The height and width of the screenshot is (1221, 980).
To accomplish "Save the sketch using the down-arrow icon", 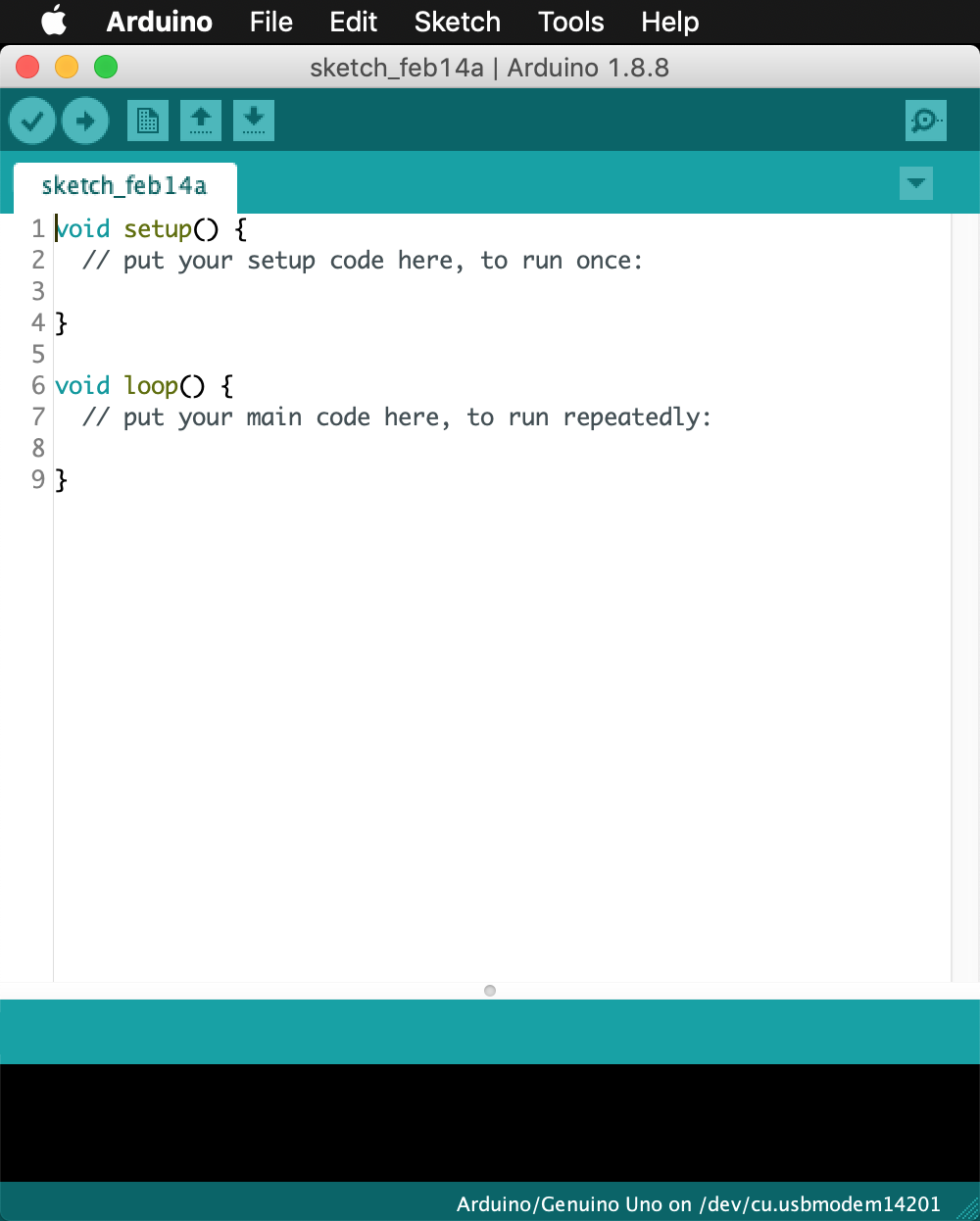I will (254, 122).
